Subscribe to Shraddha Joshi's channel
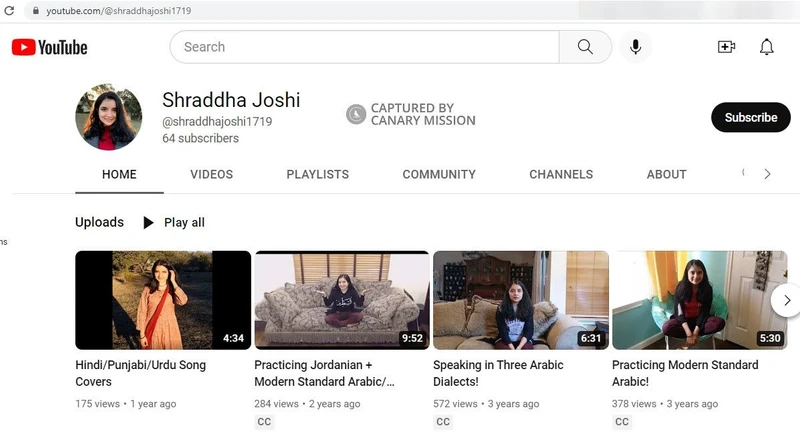Viewport: 800px width, 442px height. 751,117
